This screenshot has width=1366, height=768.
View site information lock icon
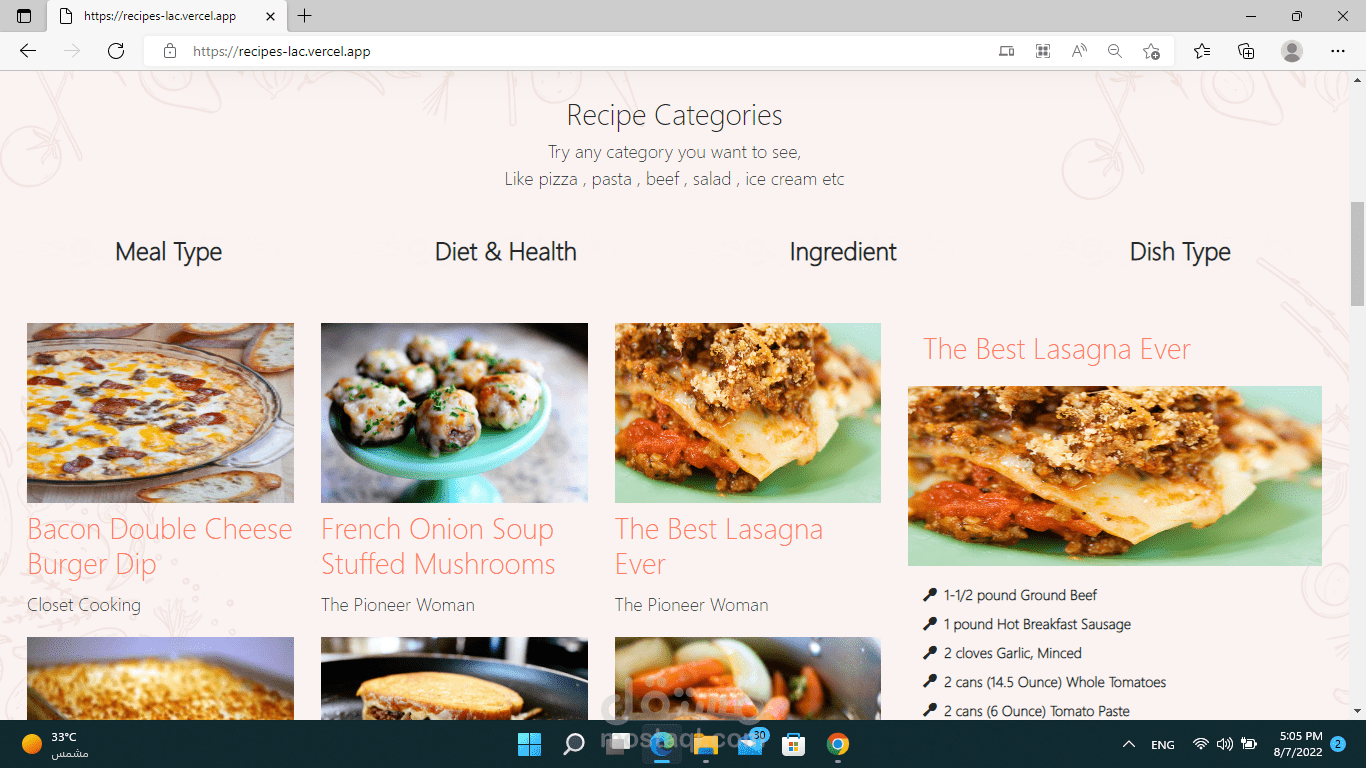[170, 51]
